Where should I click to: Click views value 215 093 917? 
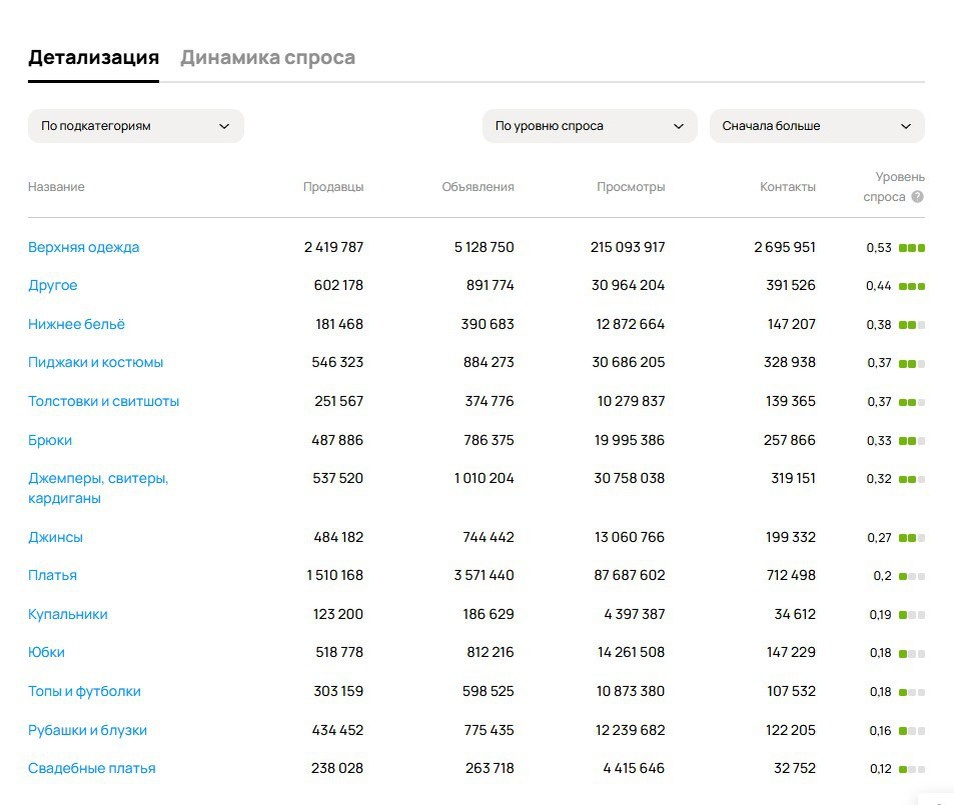coord(627,247)
